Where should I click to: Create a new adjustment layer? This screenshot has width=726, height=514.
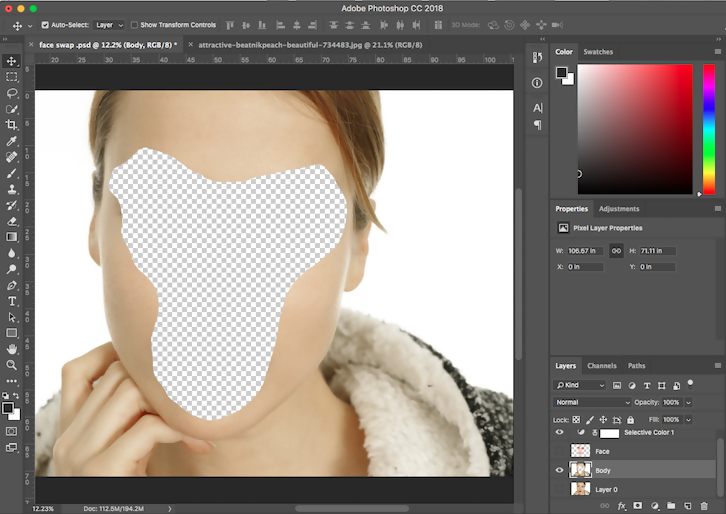click(x=655, y=506)
